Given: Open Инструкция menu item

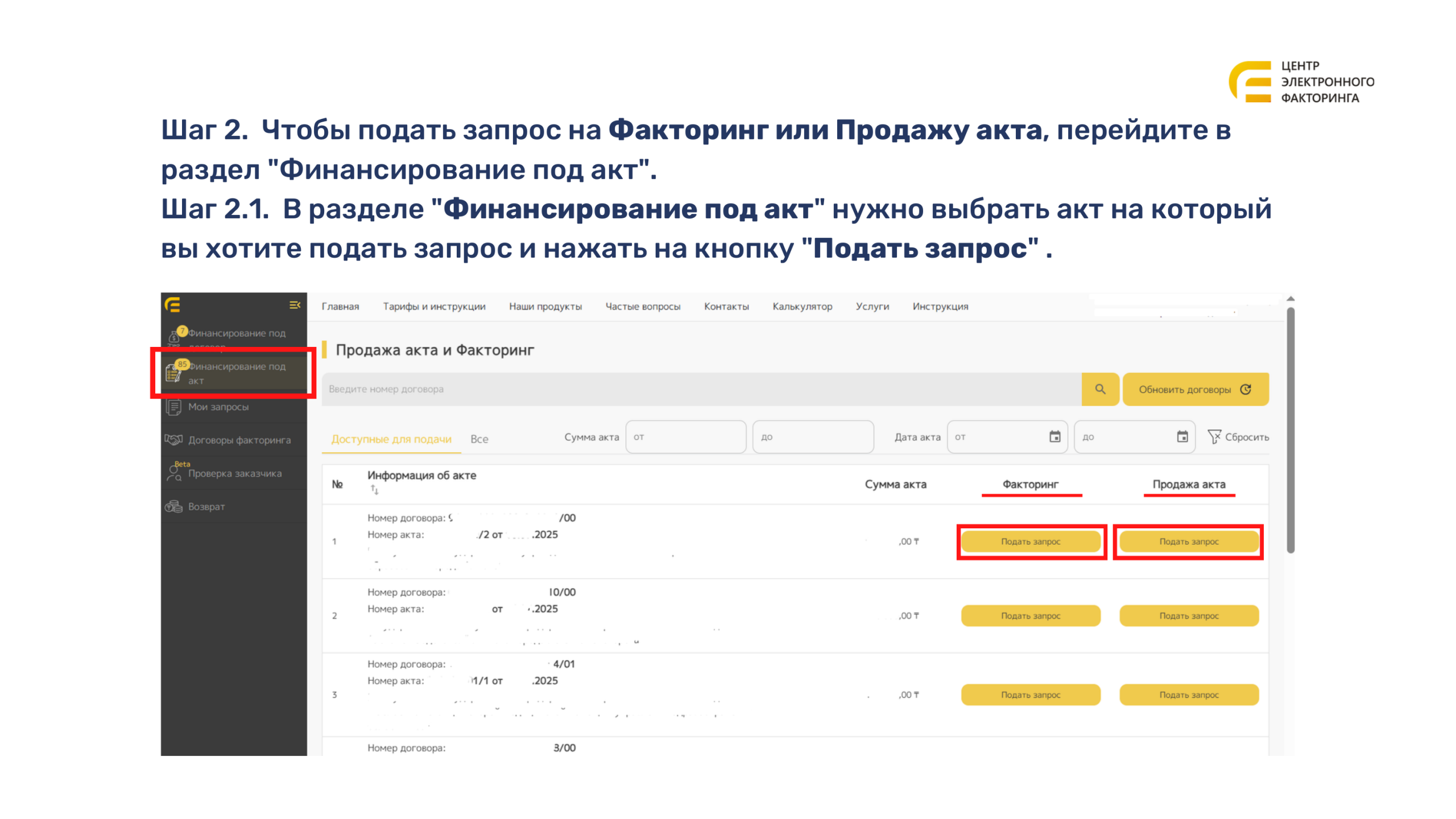Looking at the screenshot, I should (x=940, y=306).
